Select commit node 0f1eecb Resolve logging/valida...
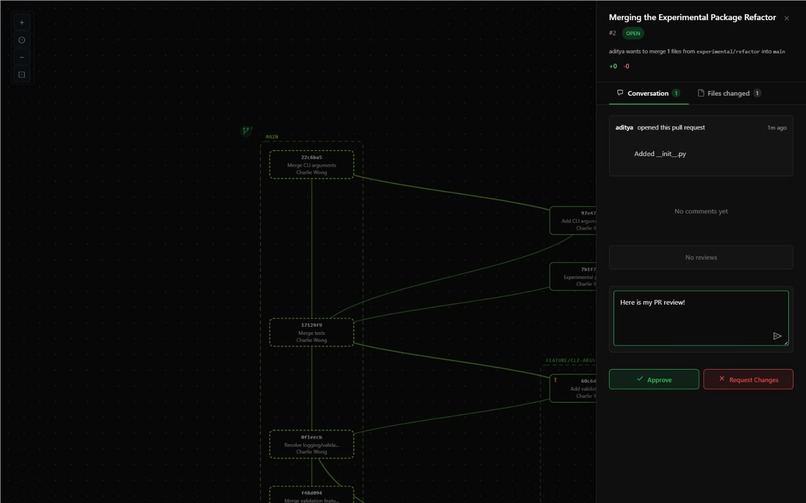This screenshot has height=503, width=806. [312, 444]
